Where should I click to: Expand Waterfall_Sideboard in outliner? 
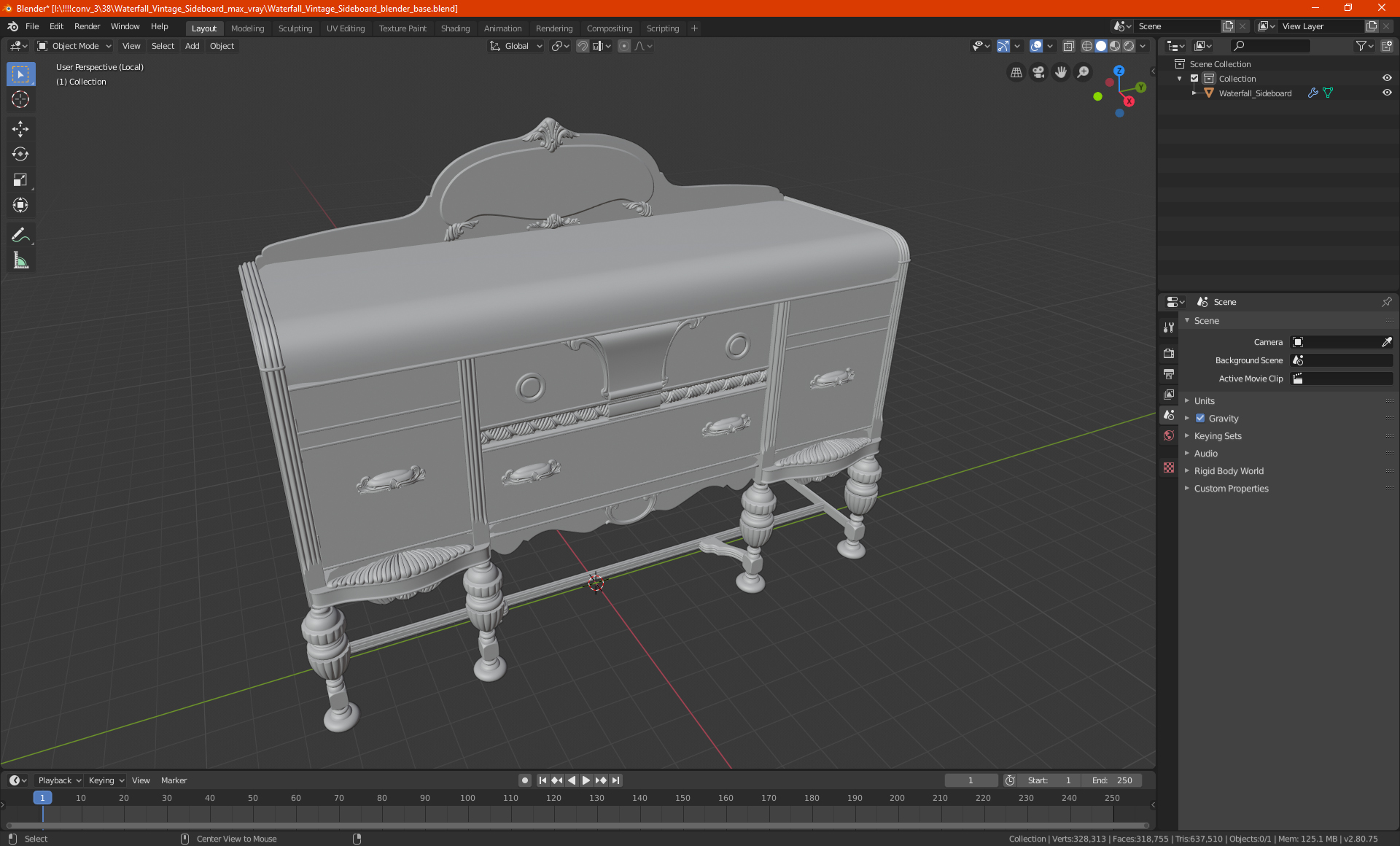click(1194, 93)
